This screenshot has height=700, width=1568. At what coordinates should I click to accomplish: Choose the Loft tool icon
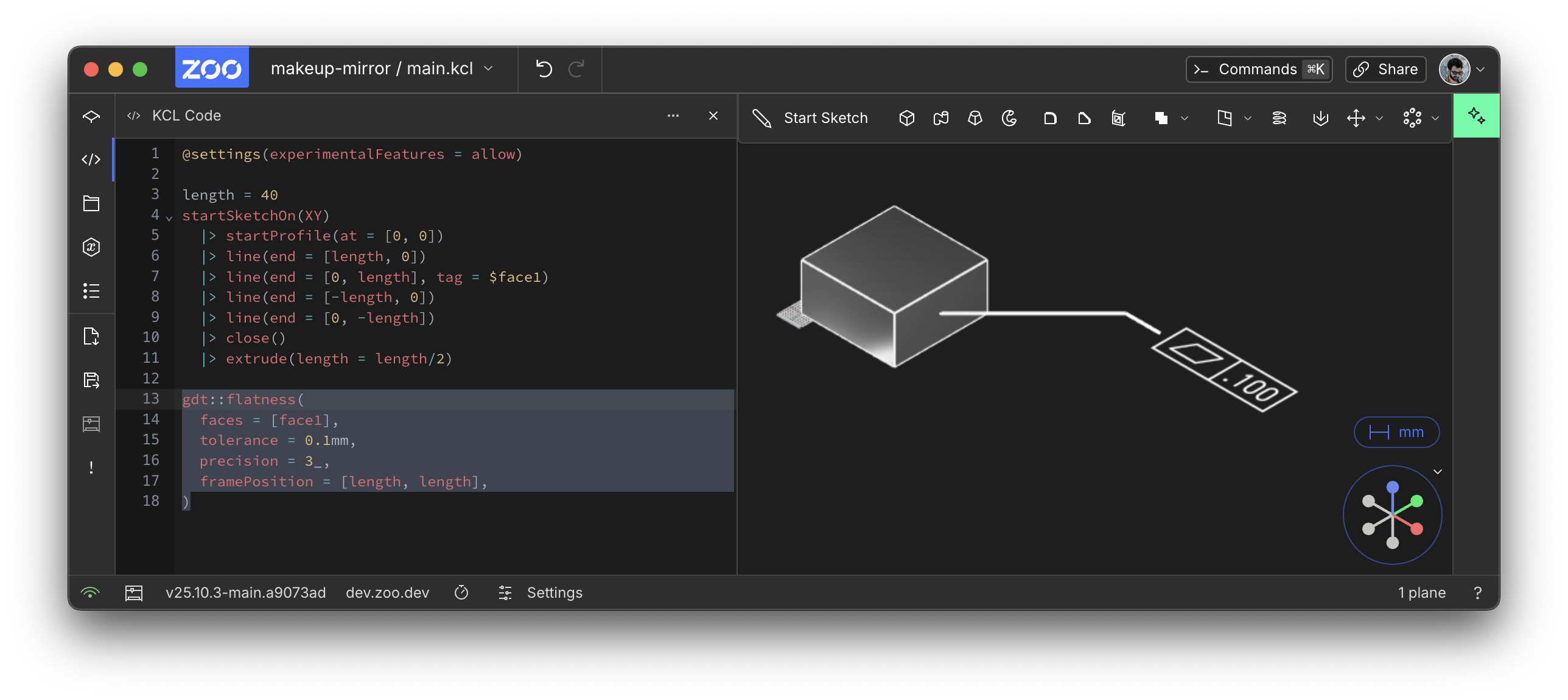(975, 118)
